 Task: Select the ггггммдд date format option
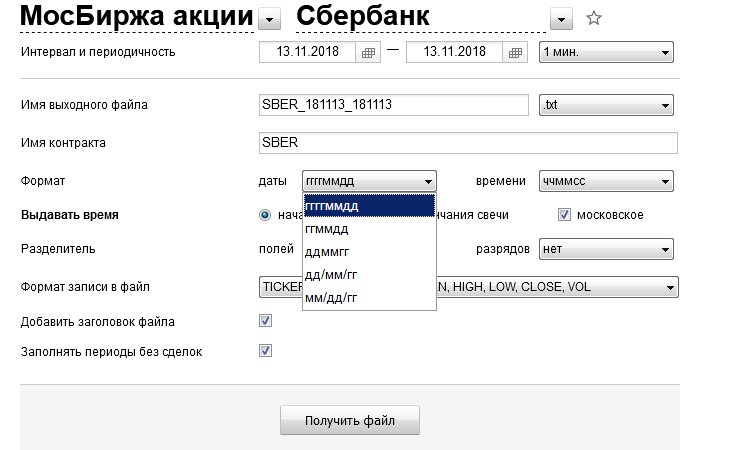pyautogui.click(x=369, y=206)
